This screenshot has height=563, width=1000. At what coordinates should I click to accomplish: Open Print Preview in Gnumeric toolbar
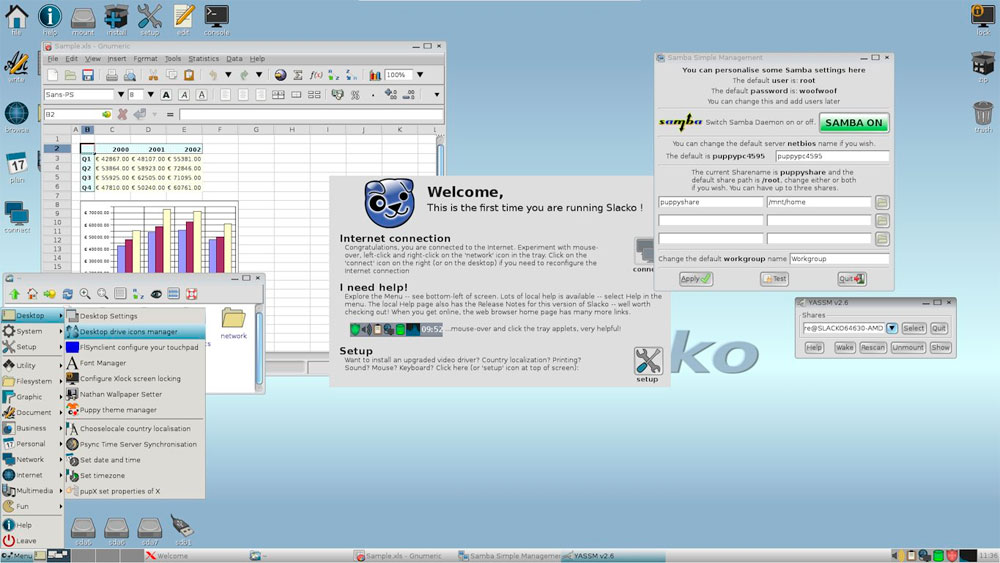129,75
